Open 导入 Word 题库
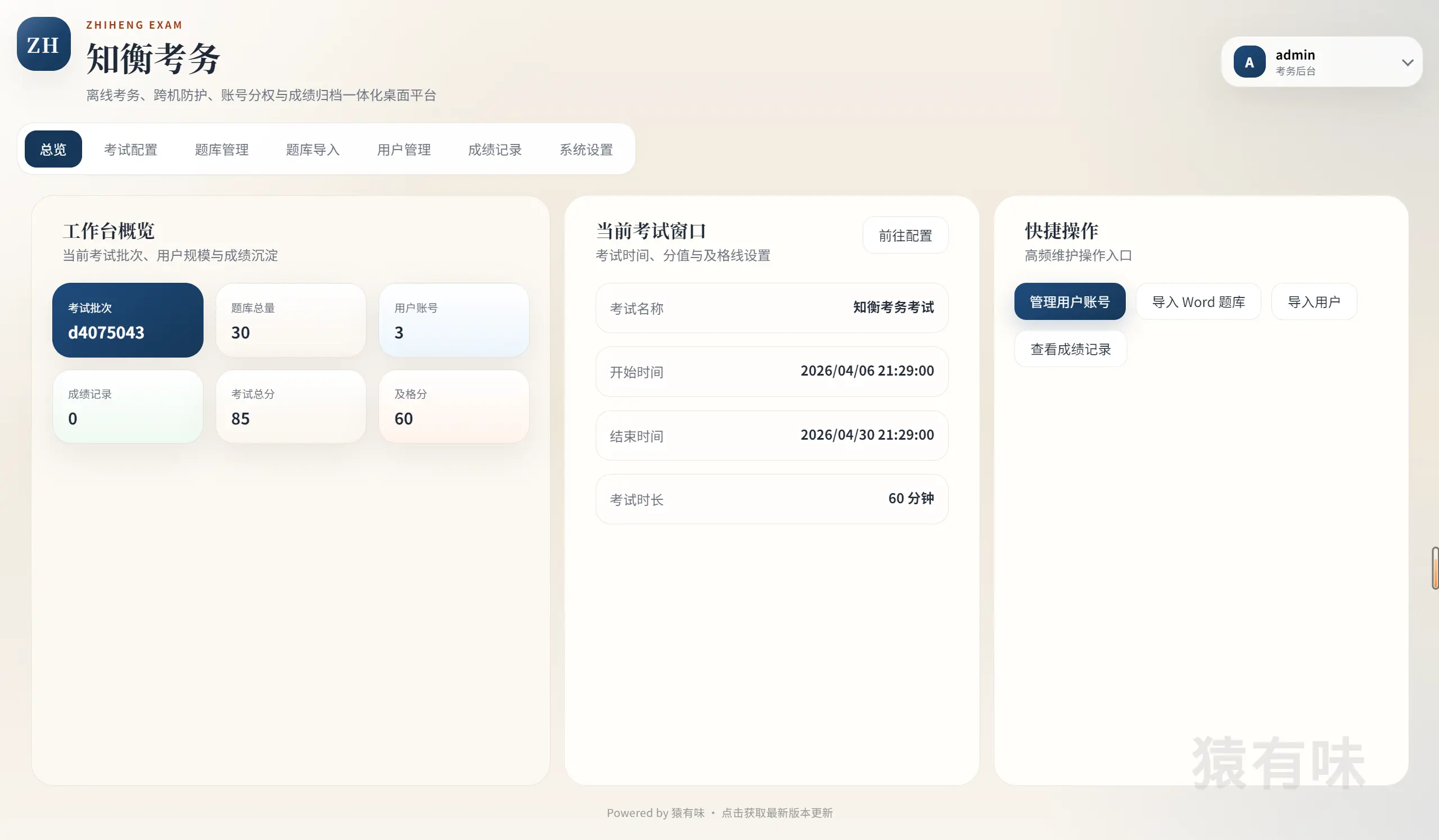 [x=1198, y=301]
